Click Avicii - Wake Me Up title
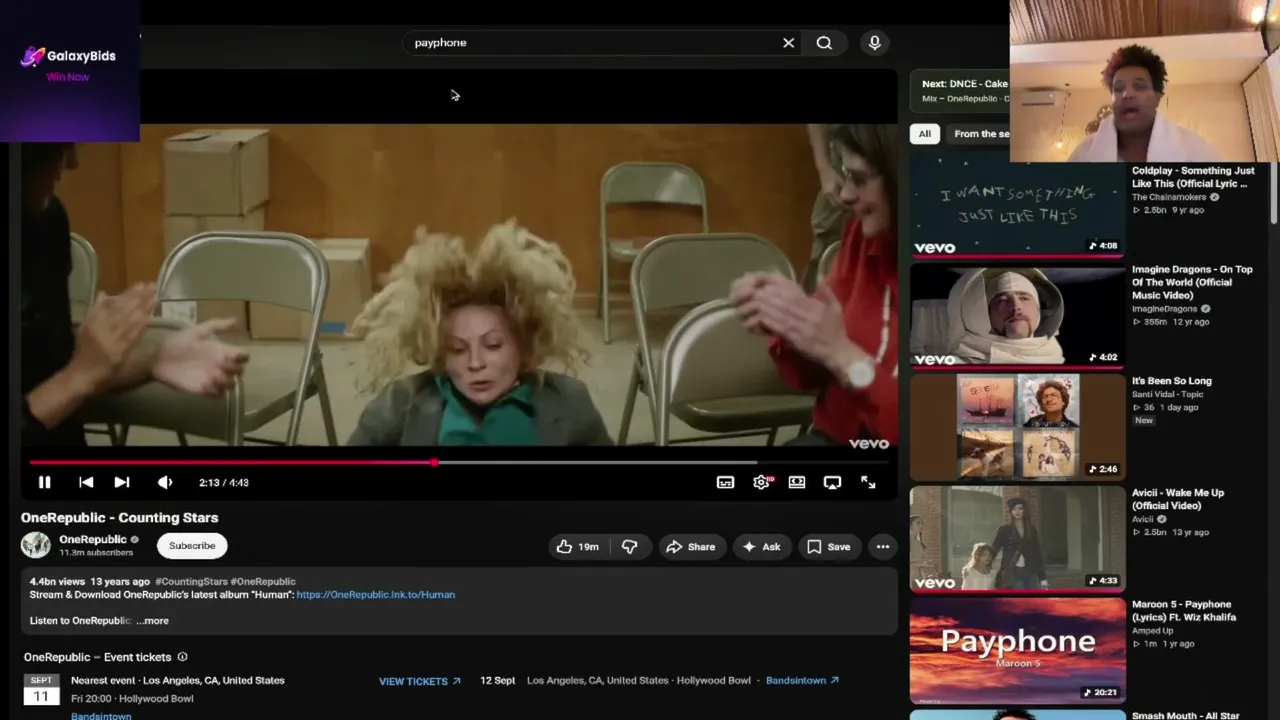This screenshot has height=720, width=1280. [1178, 499]
